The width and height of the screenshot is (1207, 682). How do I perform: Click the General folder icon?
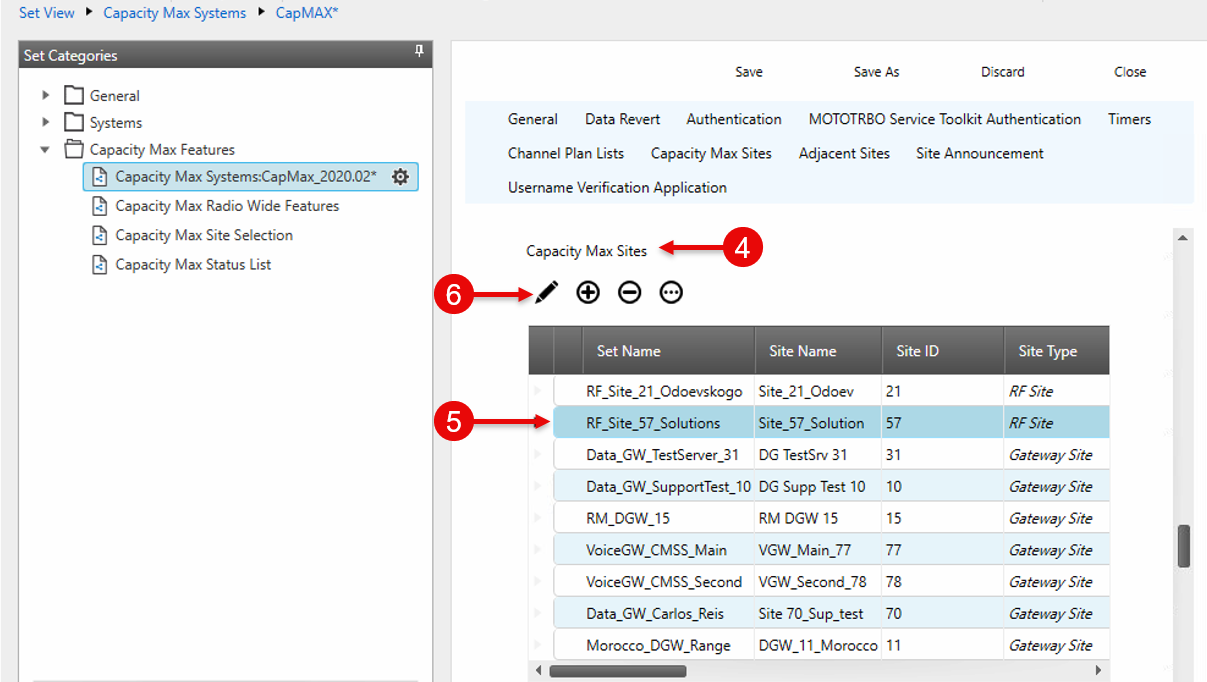[x=73, y=96]
